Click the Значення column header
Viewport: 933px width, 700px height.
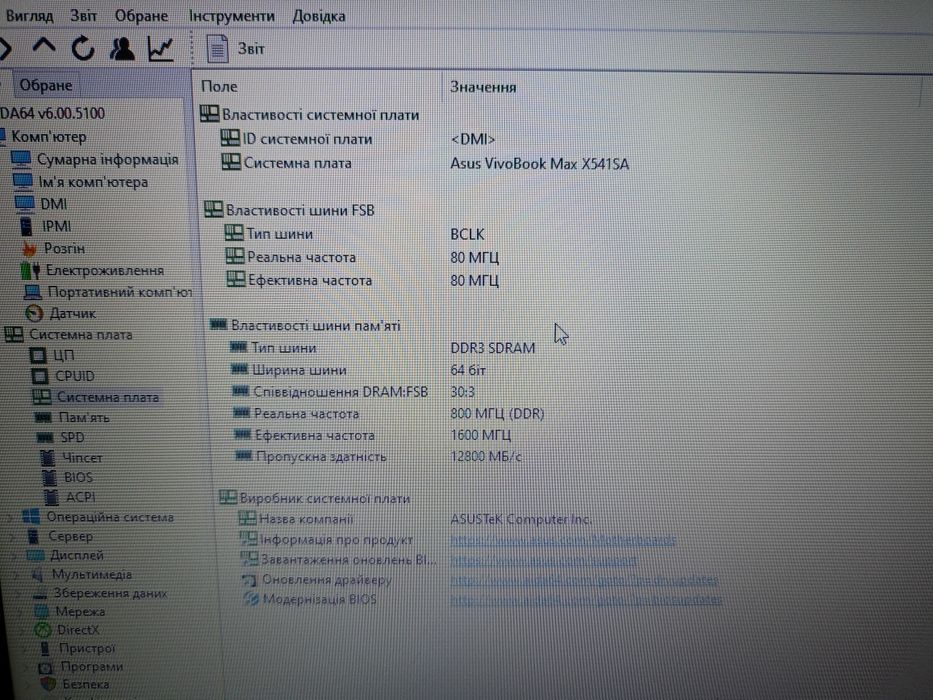pos(483,87)
